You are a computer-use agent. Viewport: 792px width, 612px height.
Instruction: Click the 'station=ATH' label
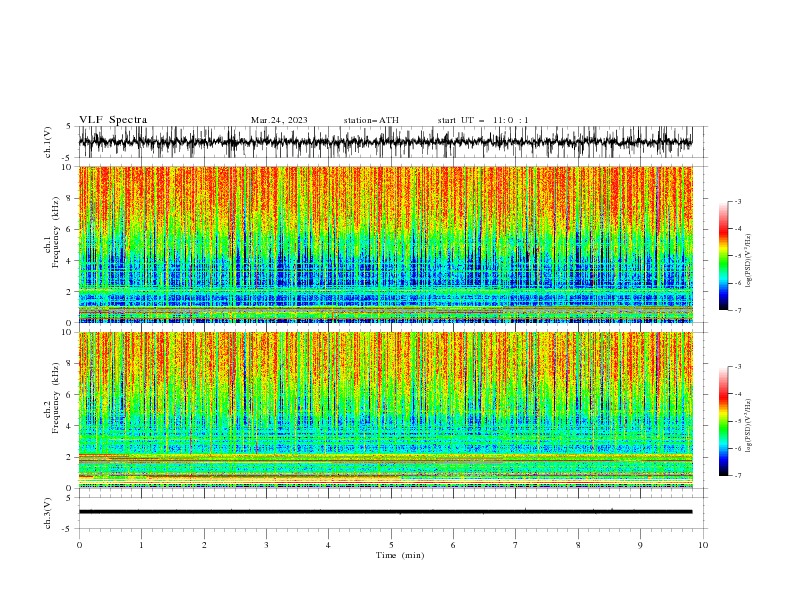tap(371, 120)
